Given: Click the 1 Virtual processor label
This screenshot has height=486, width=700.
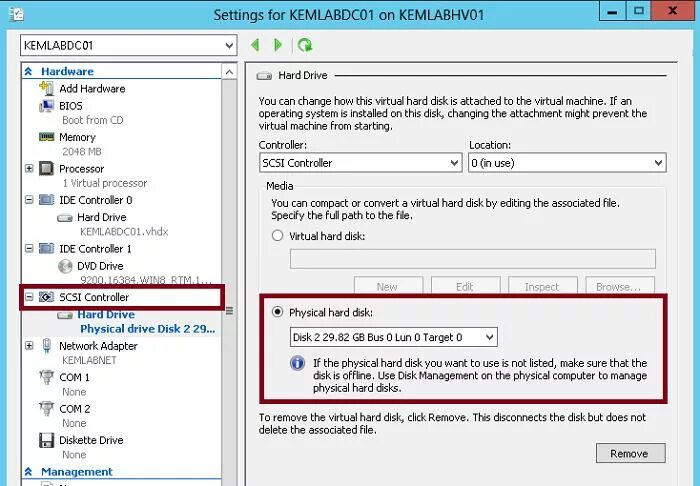Looking at the screenshot, I should point(104,183).
